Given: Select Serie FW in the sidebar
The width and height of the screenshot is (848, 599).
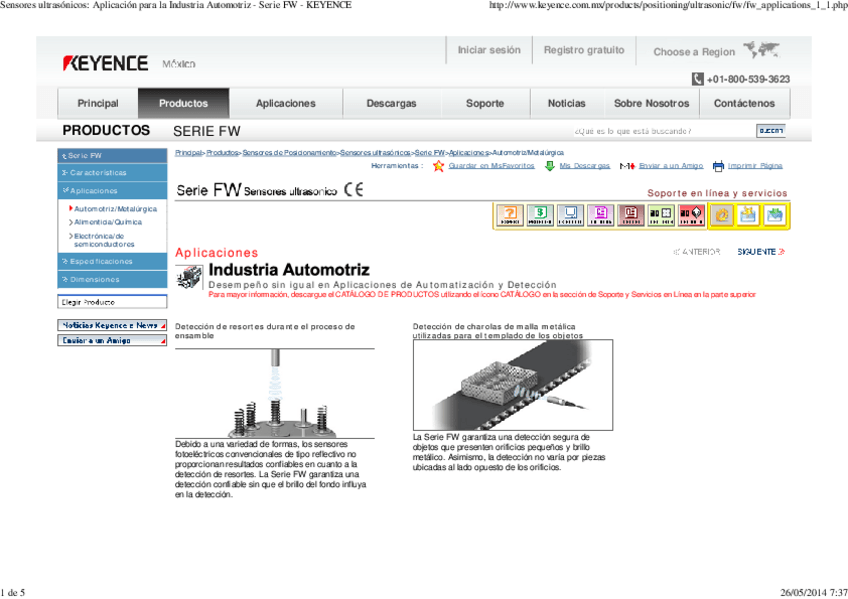Looking at the screenshot, I should [x=112, y=156].
